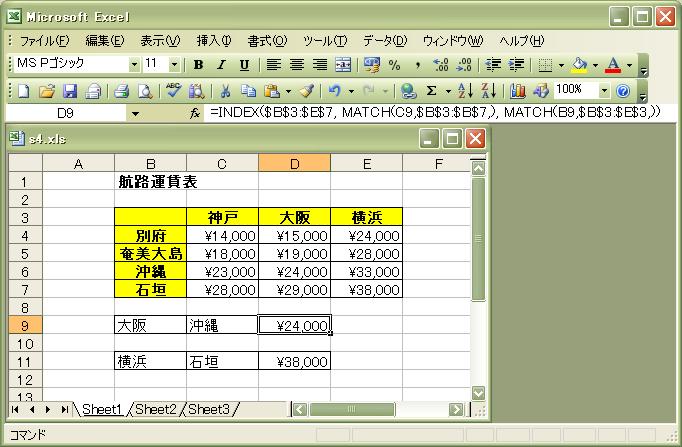The width and height of the screenshot is (682, 447).
Task: Open the データ(D) menu
Action: (385, 41)
